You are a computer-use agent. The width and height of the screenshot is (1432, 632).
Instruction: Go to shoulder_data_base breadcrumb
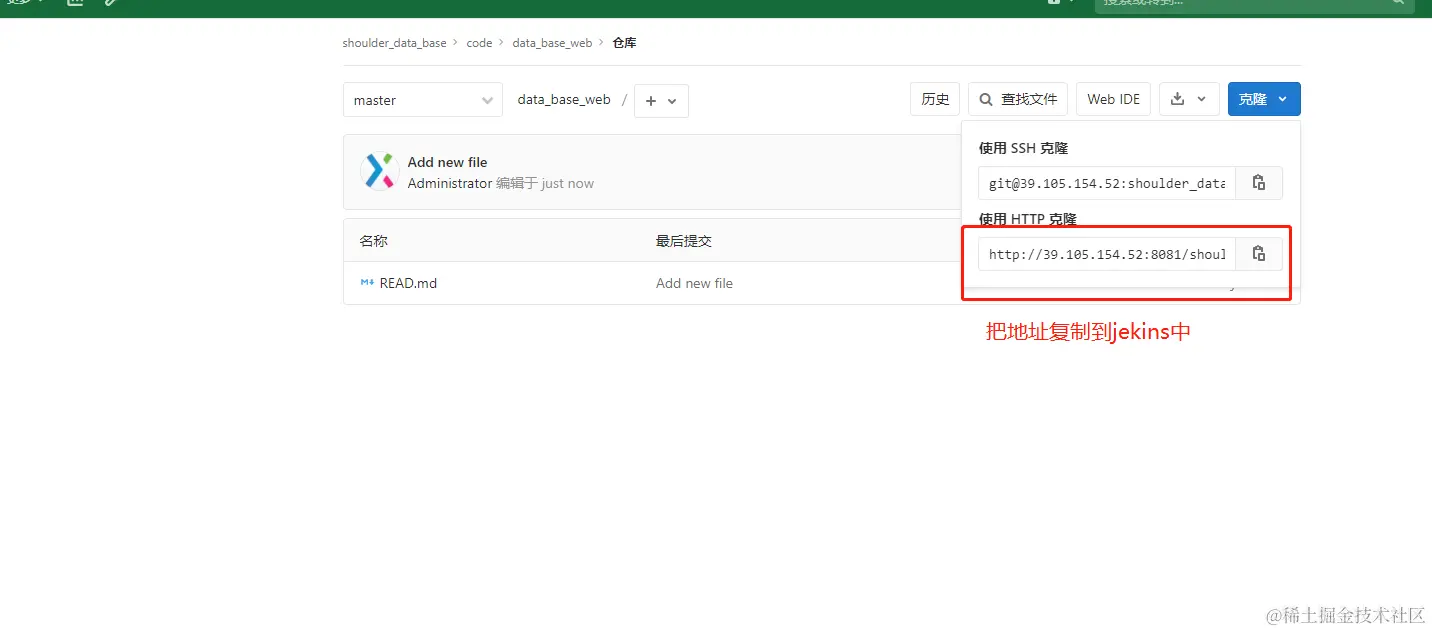[x=394, y=43]
